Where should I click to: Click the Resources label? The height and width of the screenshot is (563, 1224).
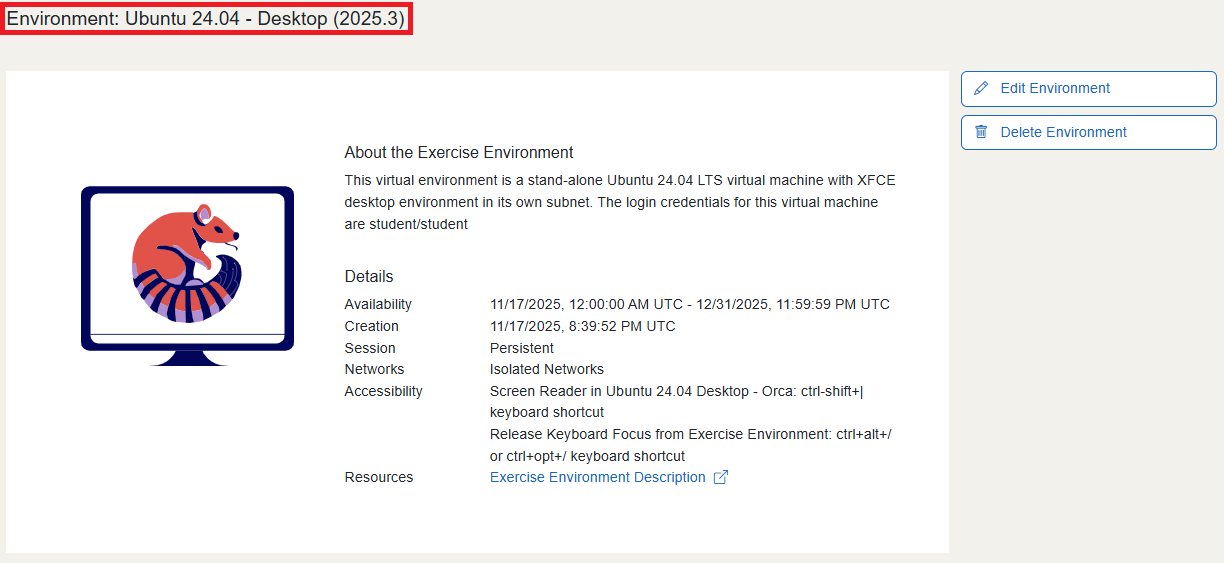coord(379,477)
